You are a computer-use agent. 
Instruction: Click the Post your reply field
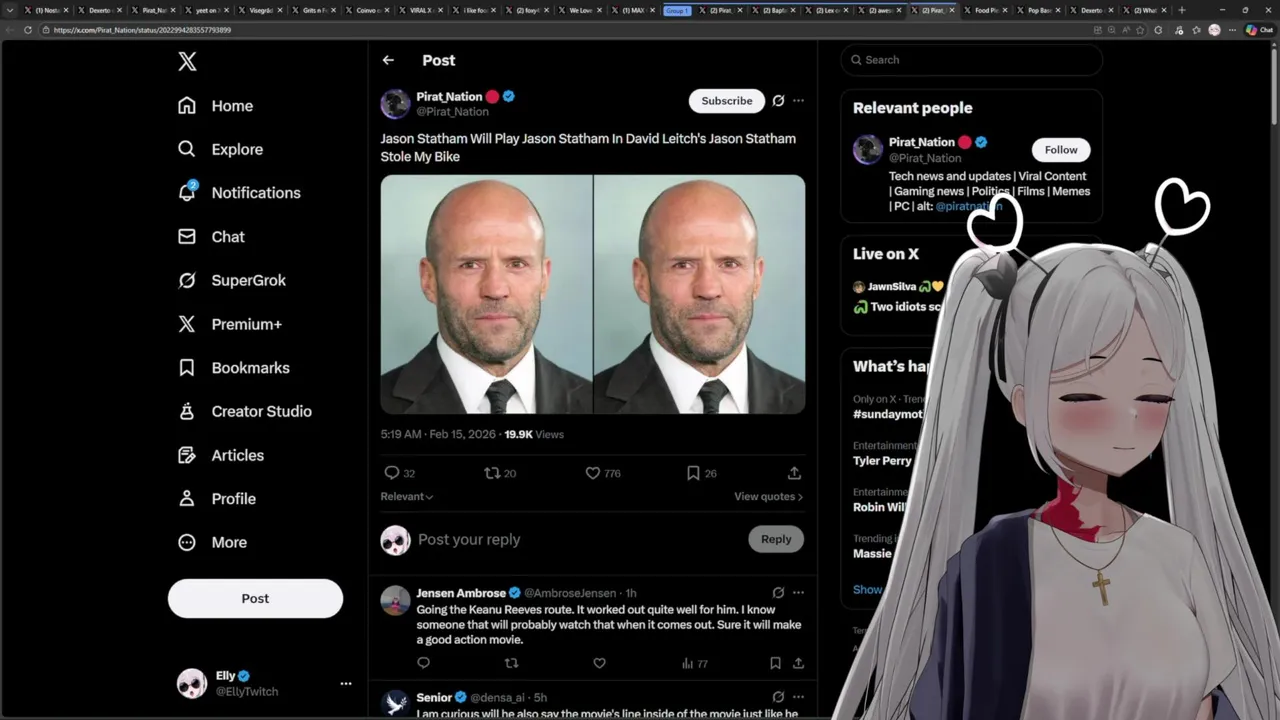(575, 540)
